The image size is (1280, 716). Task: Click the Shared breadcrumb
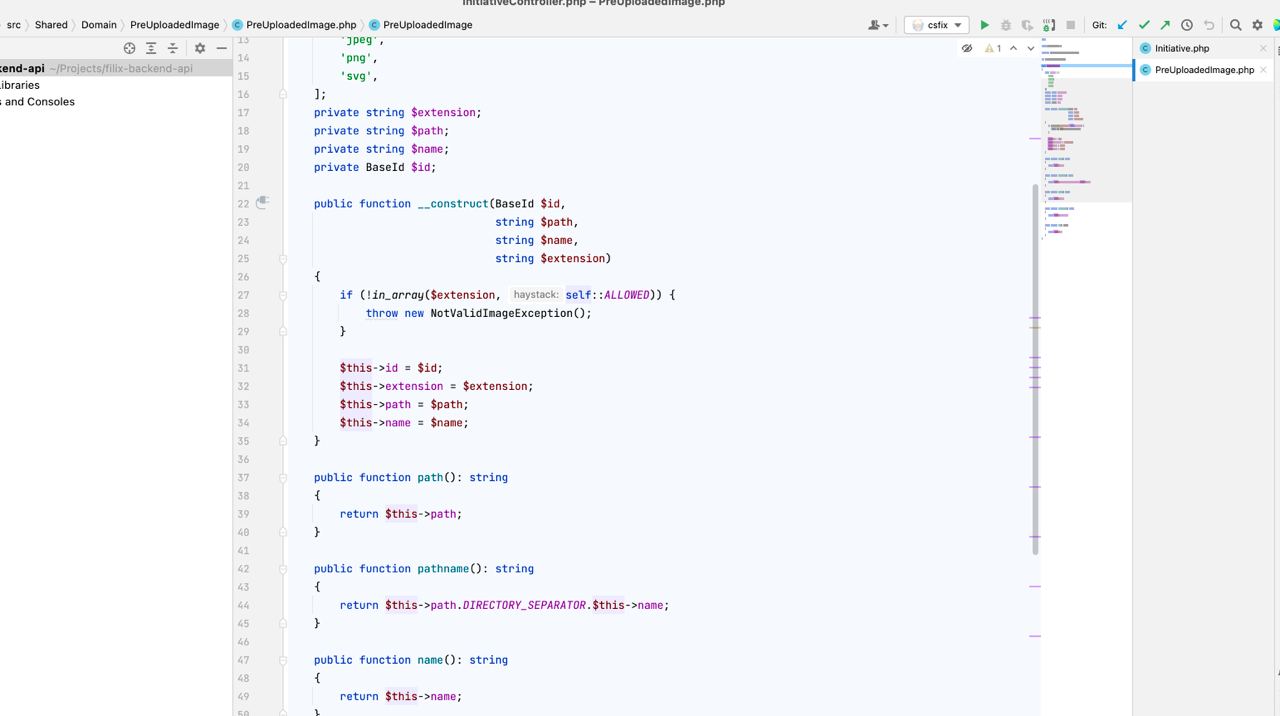51,25
